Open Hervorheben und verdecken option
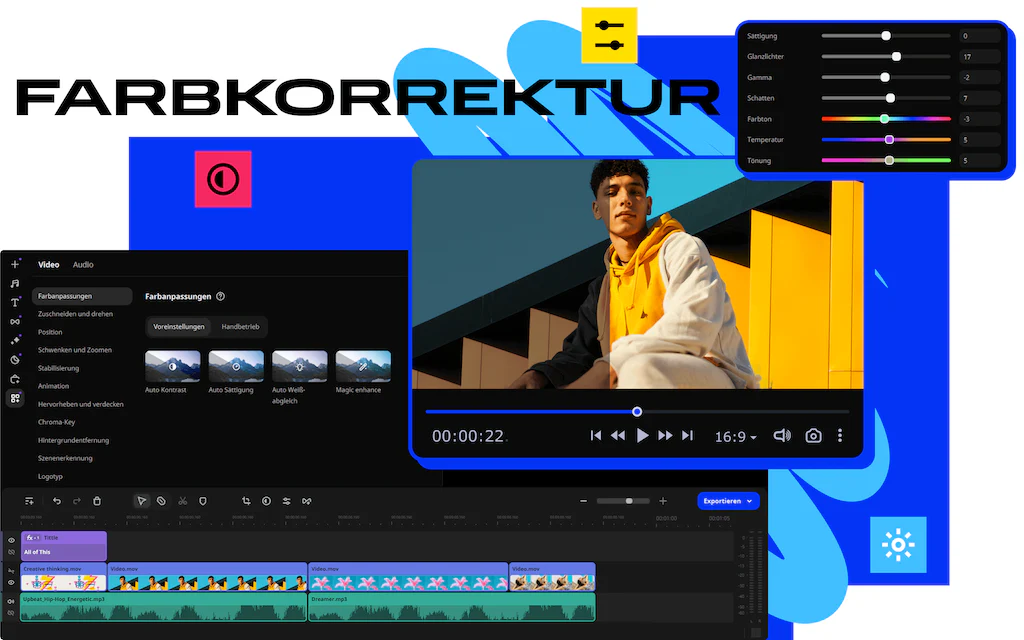The width and height of the screenshot is (1024, 640). click(x=80, y=404)
